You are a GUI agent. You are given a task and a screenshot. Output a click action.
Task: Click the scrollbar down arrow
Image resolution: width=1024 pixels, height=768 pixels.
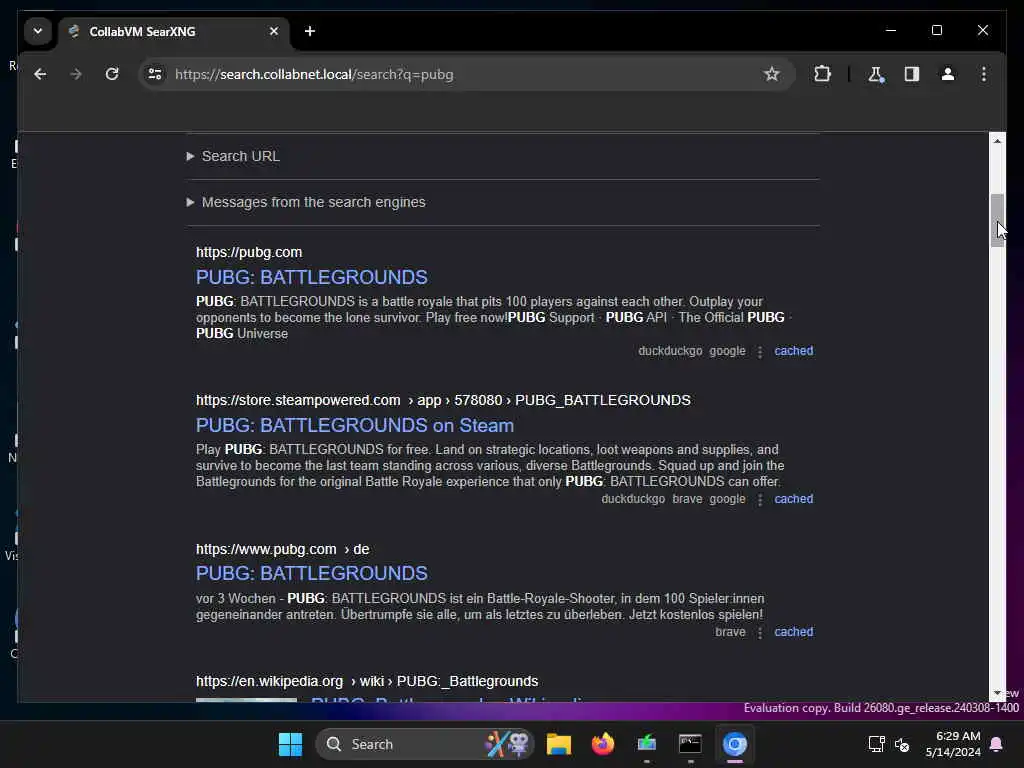[997, 693]
